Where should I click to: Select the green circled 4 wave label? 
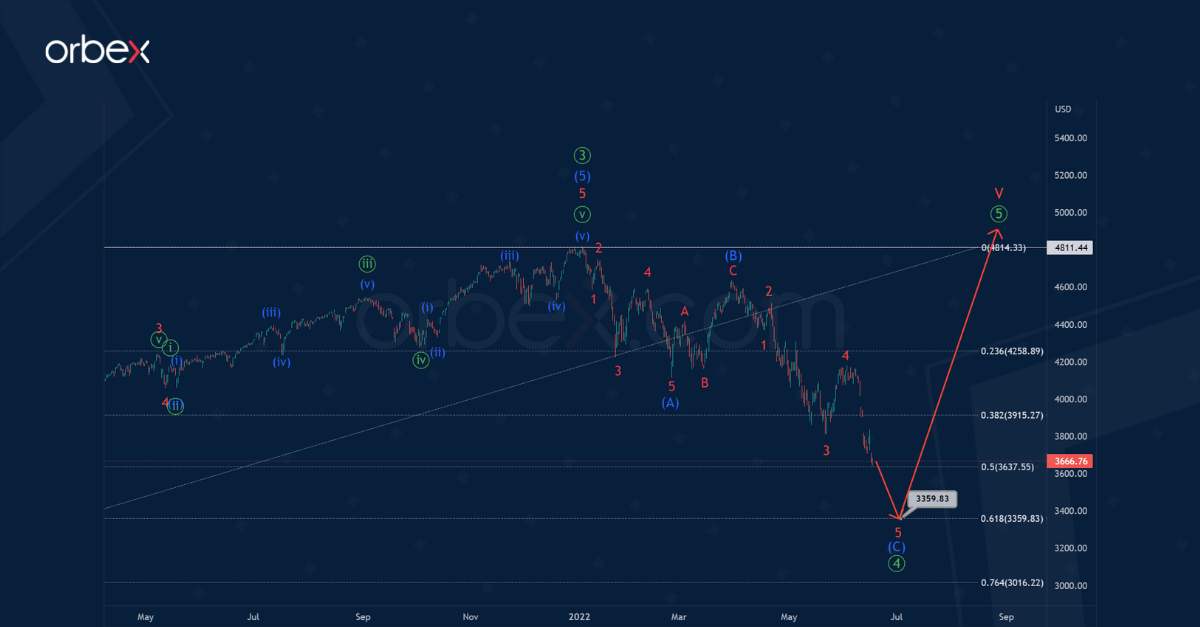tap(898, 563)
